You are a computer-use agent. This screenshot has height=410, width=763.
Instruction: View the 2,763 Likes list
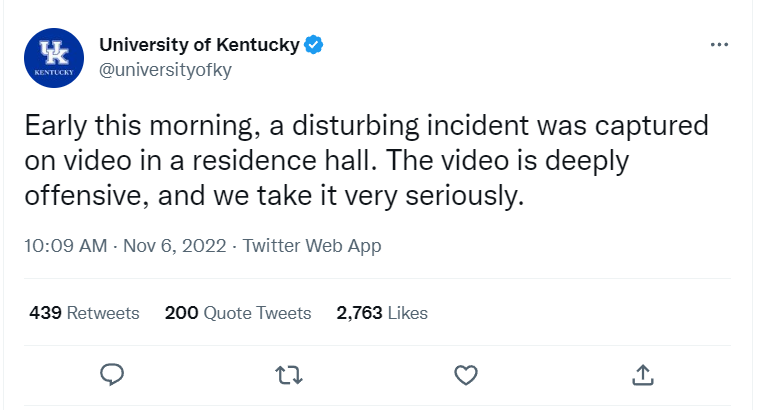tap(382, 313)
